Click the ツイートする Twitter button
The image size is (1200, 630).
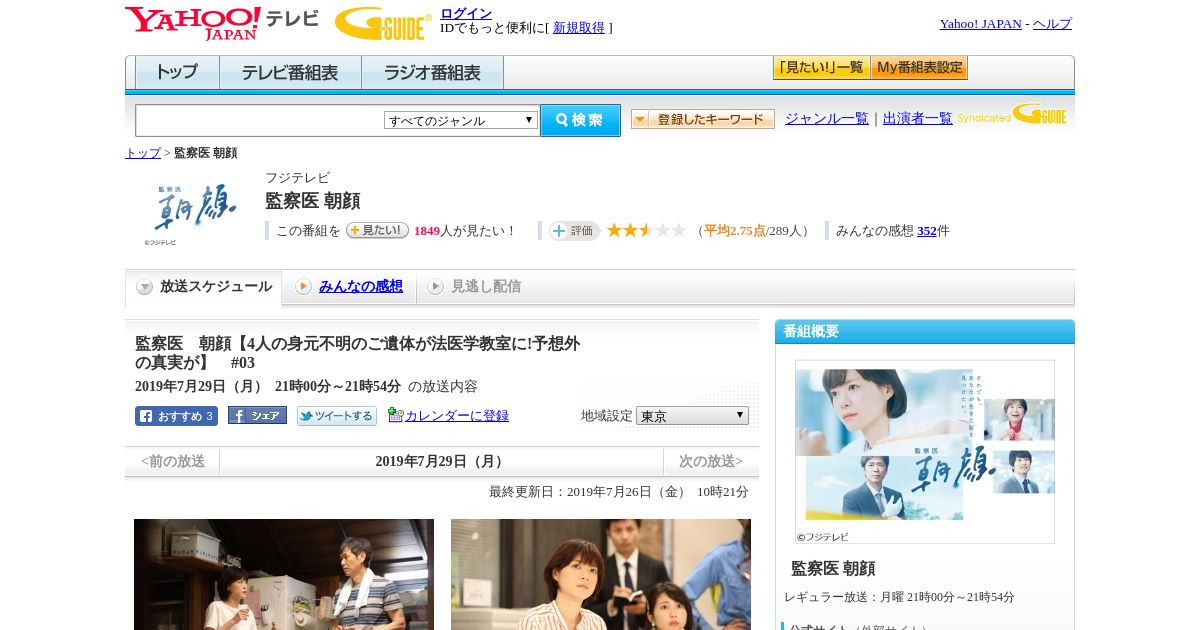click(x=337, y=416)
